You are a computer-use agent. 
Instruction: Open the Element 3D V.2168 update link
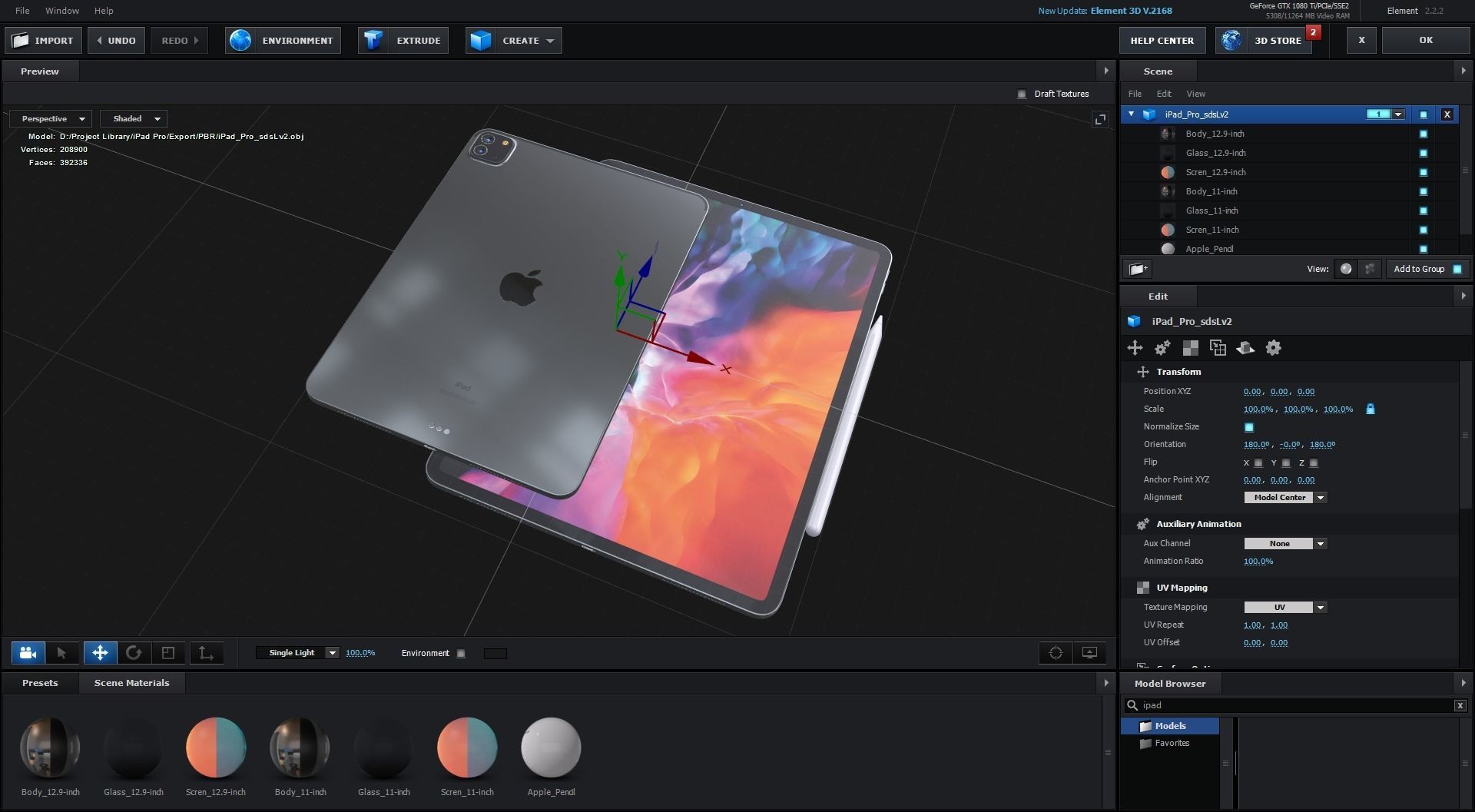pos(1131,11)
